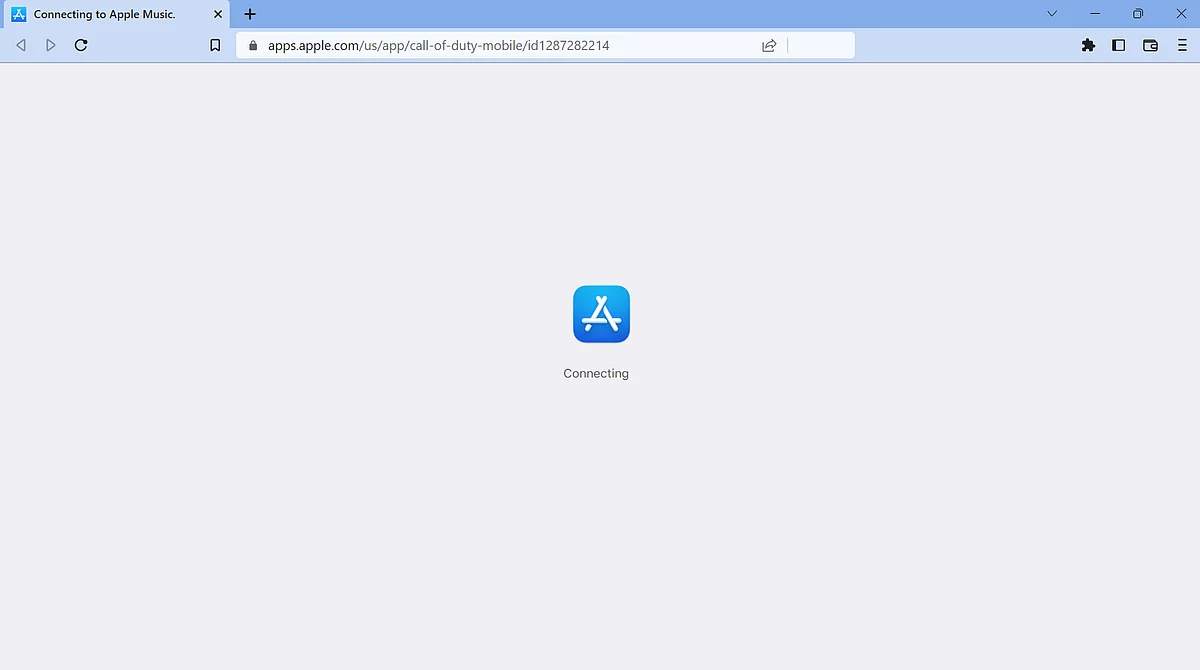Minimize the browser window

coord(1095,14)
